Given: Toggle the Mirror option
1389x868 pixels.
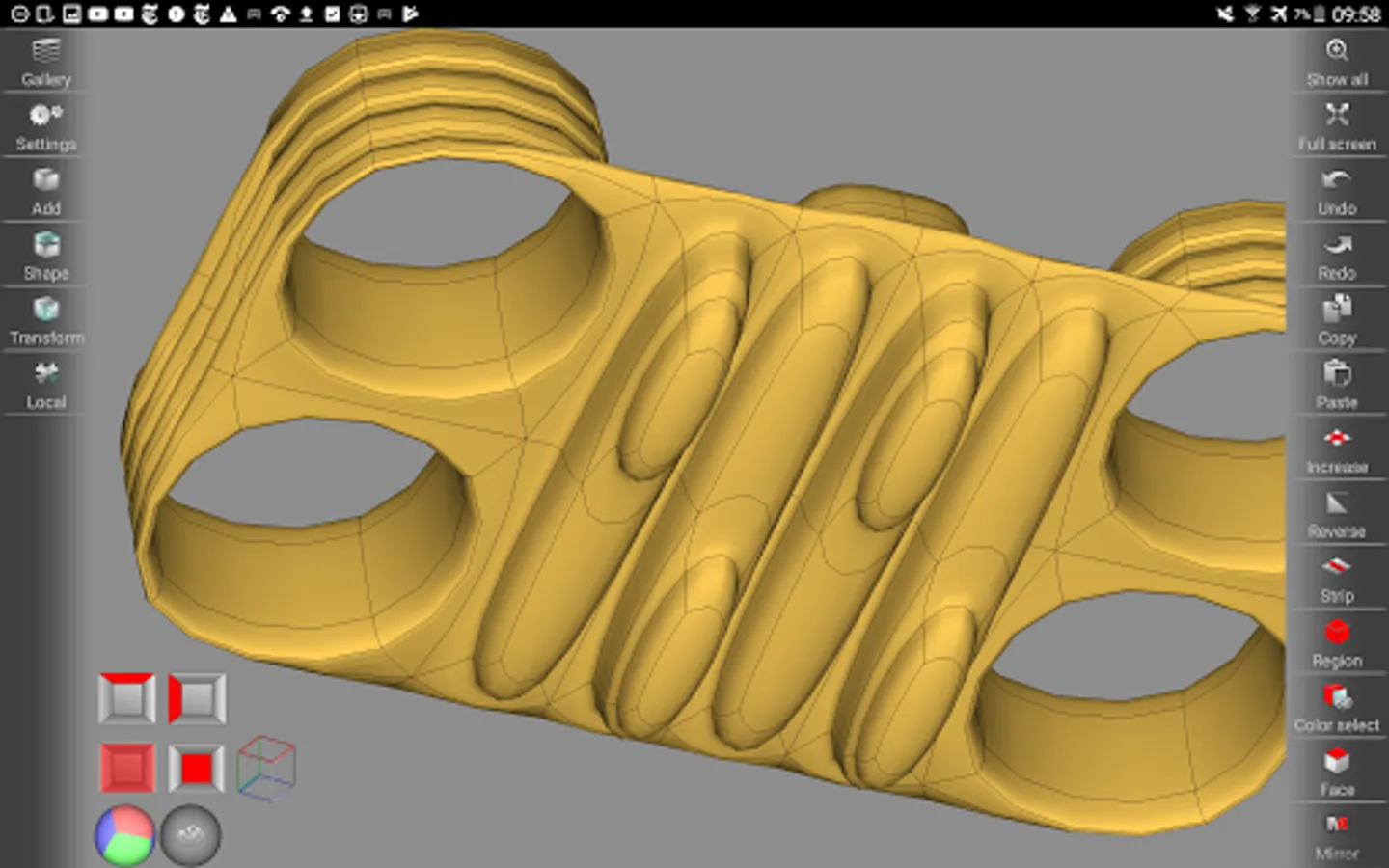Looking at the screenshot, I should tap(1337, 835).
